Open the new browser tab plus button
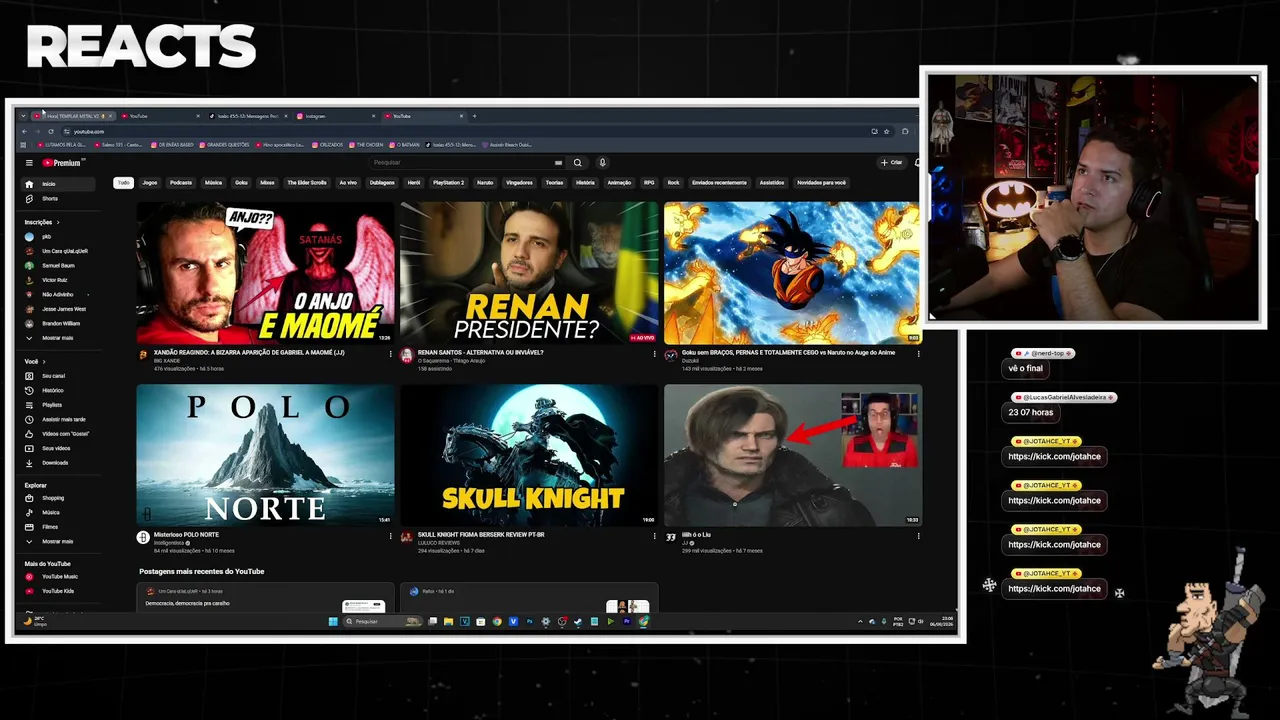The width and height of the screenshot is (1280, 720). coord(475,116)
